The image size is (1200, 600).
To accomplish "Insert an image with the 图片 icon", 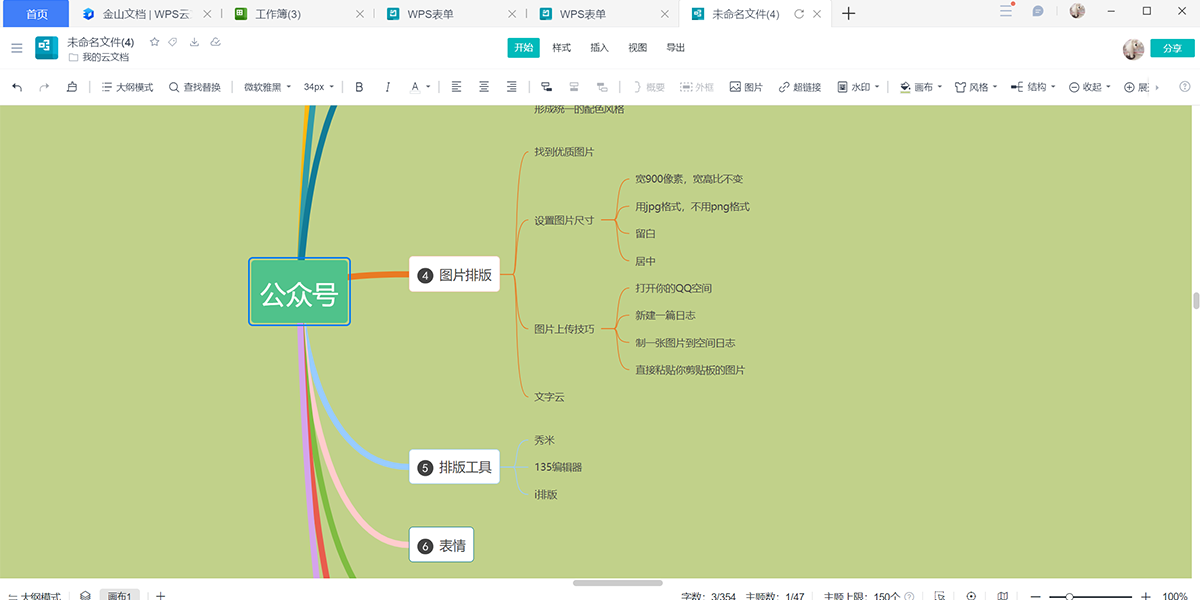I will 746,87.
